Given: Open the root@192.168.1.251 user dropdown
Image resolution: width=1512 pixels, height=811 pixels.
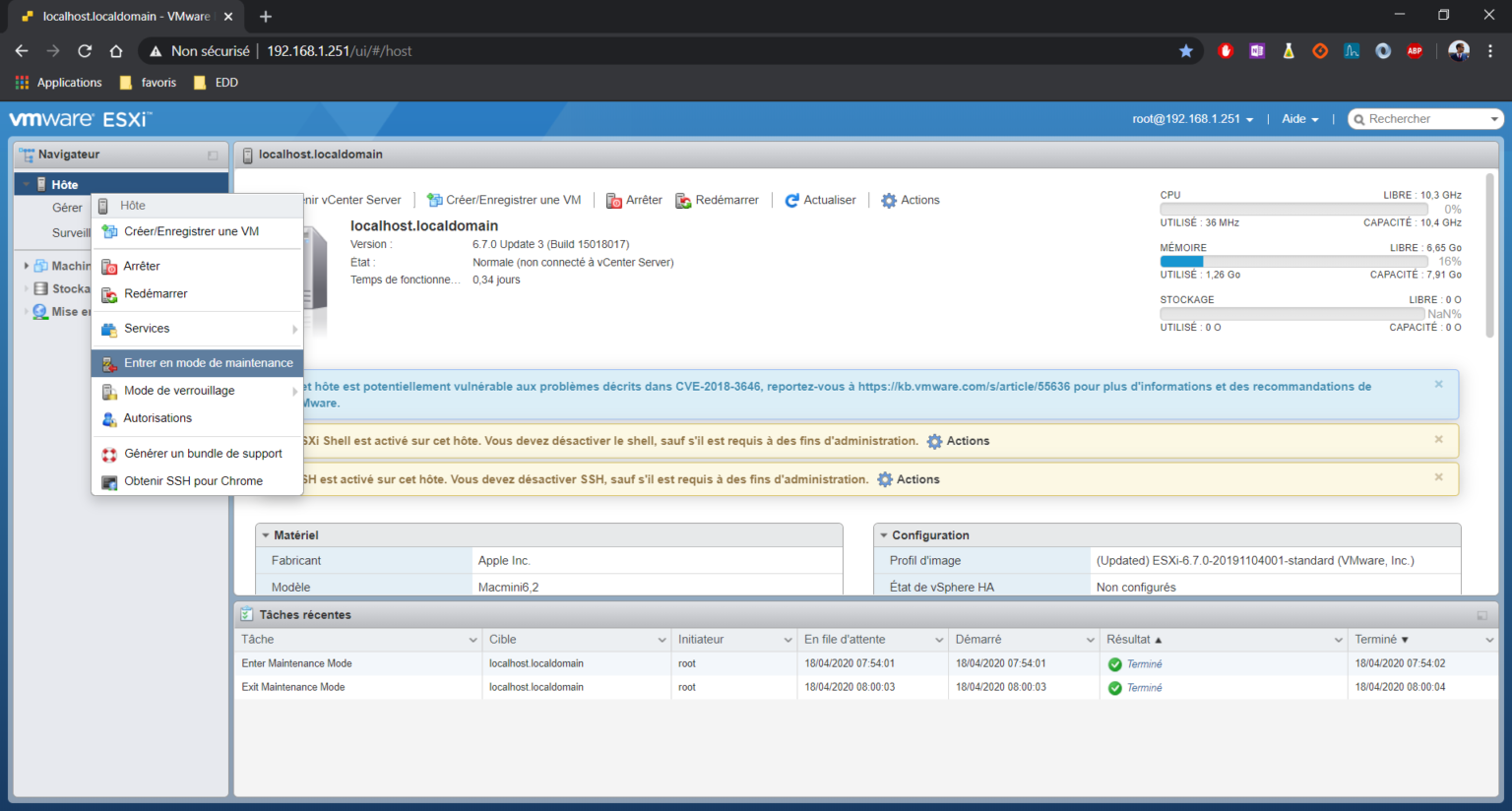Looking at the screenshot, I should (x=1192, y=118).
